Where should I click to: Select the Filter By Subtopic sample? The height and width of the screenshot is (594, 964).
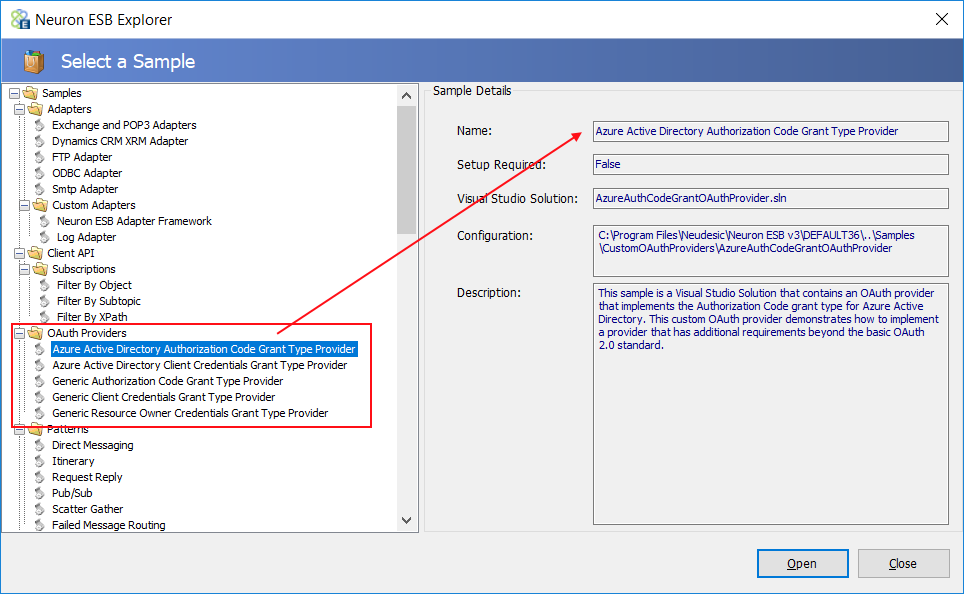click(98, 301)
